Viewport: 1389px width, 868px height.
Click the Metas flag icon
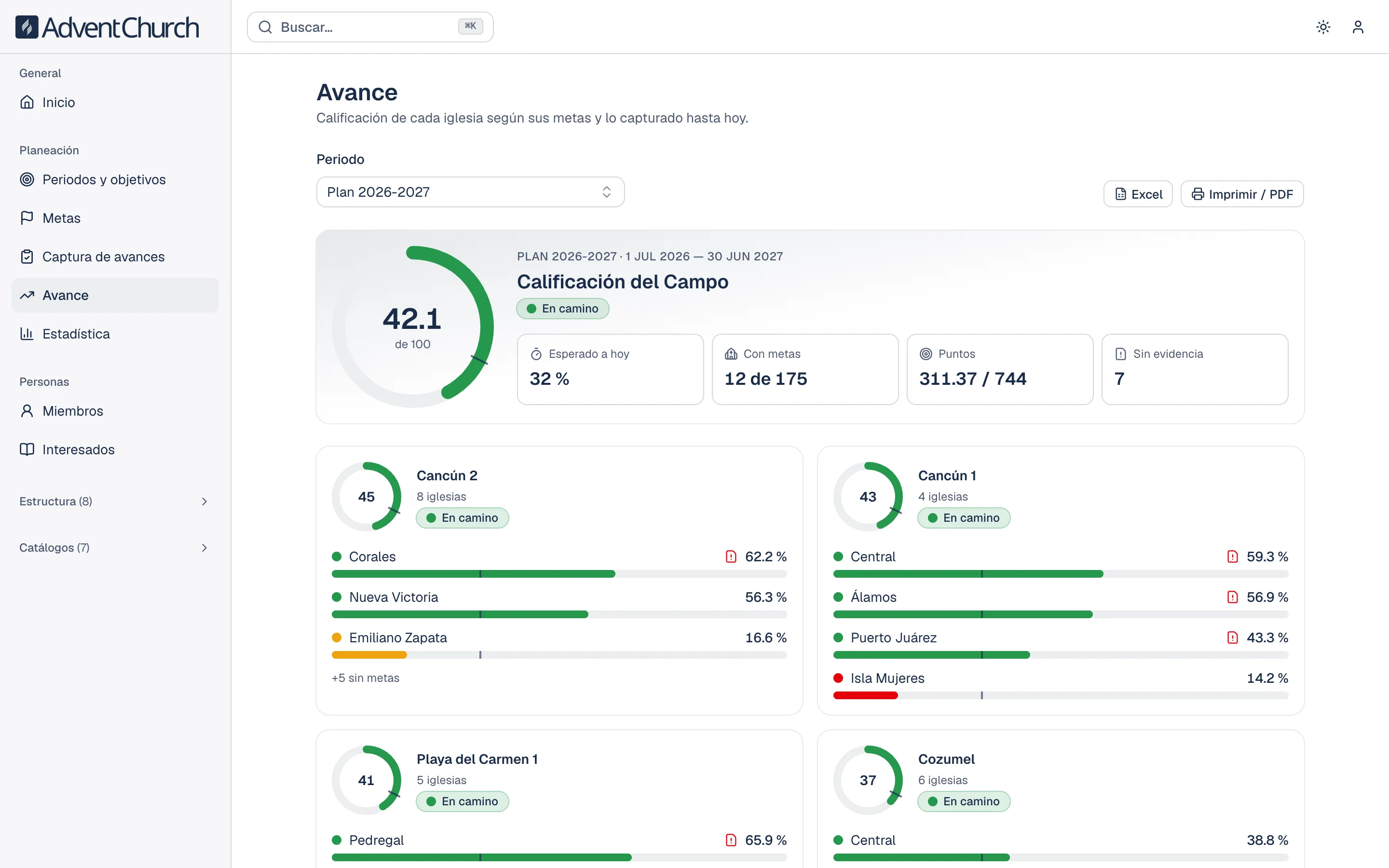27,218
